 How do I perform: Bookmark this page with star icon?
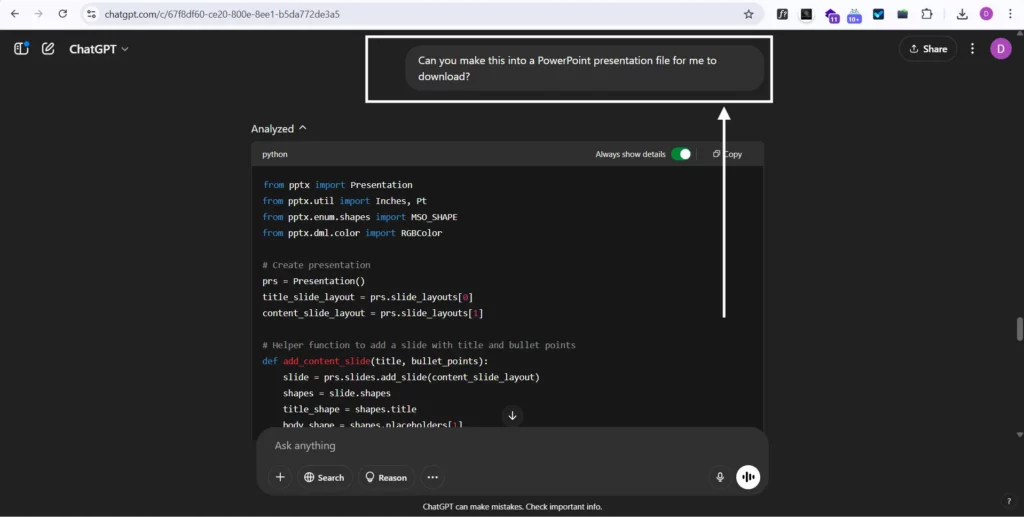(x=748, y=14)
